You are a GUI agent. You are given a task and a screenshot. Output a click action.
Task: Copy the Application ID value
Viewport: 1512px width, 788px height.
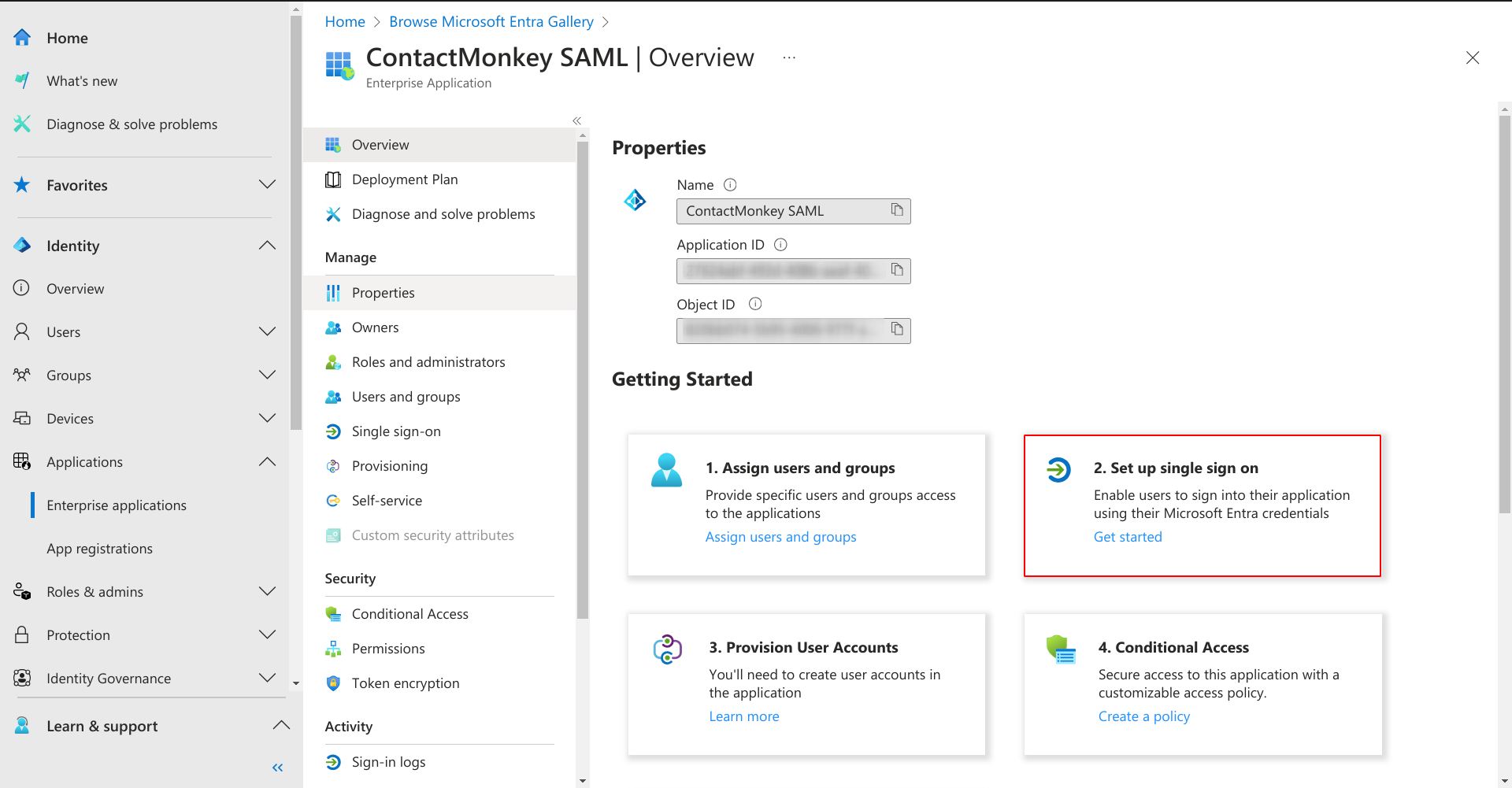(x=897, y=270)
